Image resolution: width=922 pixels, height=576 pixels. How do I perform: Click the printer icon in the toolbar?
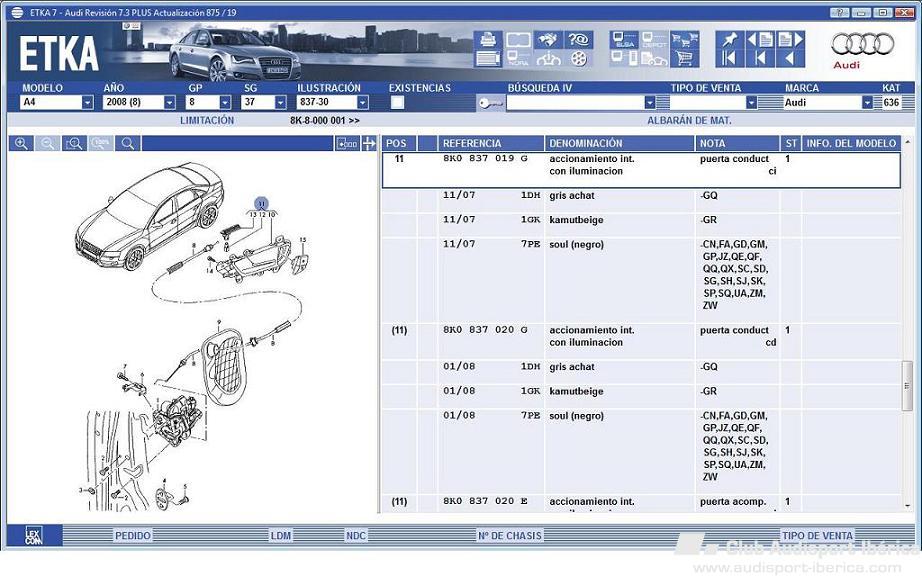pos(488,40)
